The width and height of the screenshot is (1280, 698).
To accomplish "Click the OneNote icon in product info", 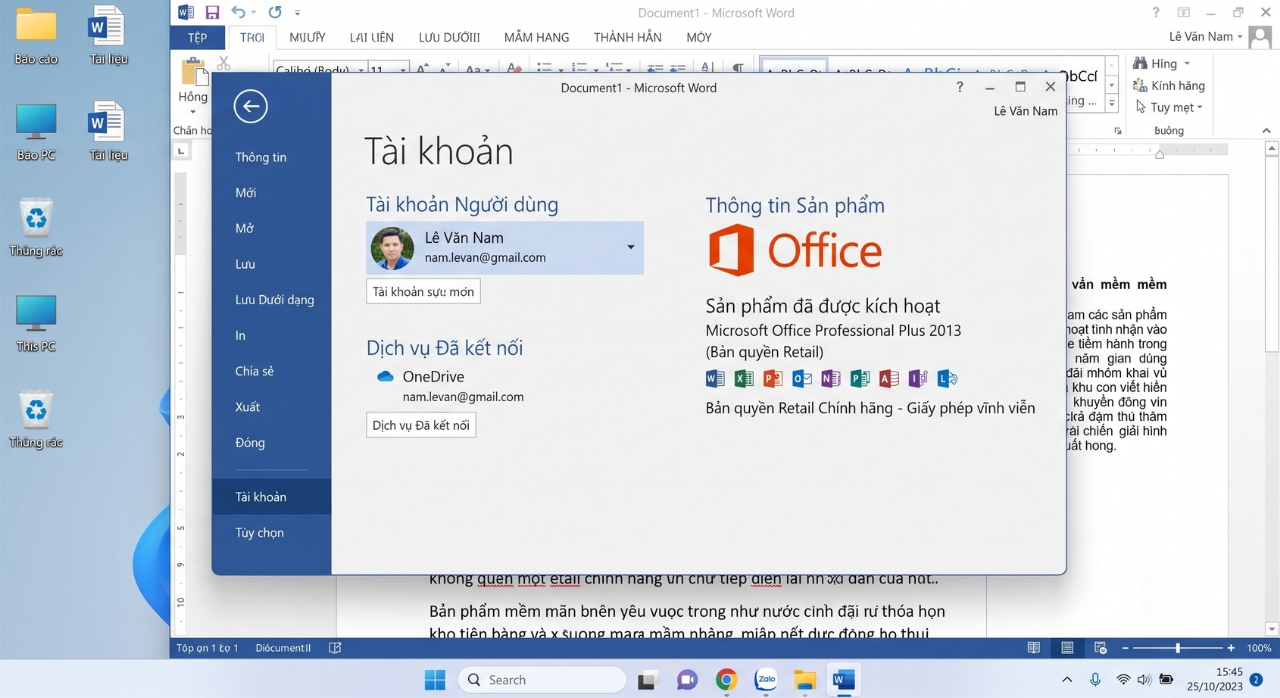I will pos(831,379).
